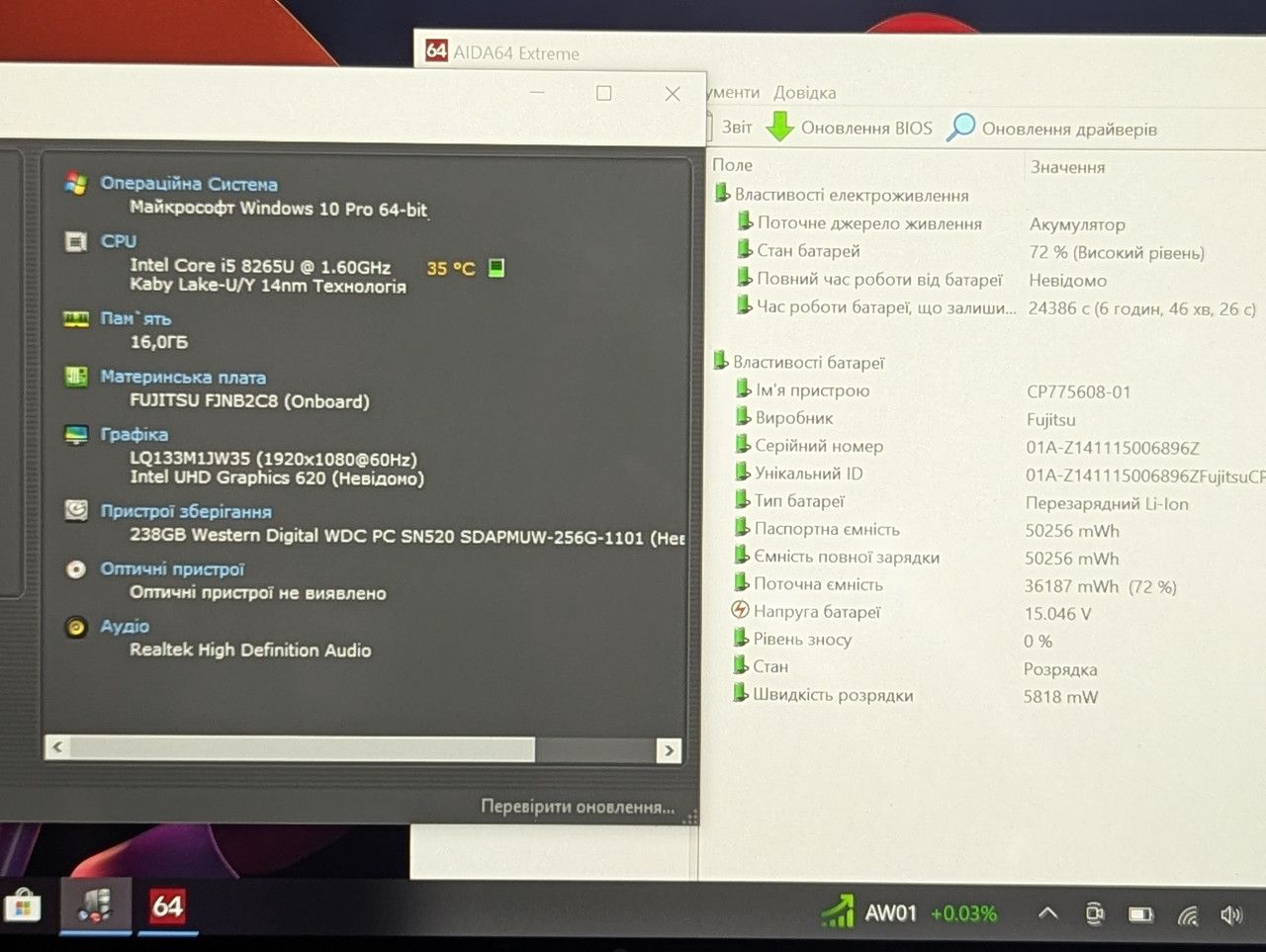Click the Перевірити оновлення link

point(578,807)
